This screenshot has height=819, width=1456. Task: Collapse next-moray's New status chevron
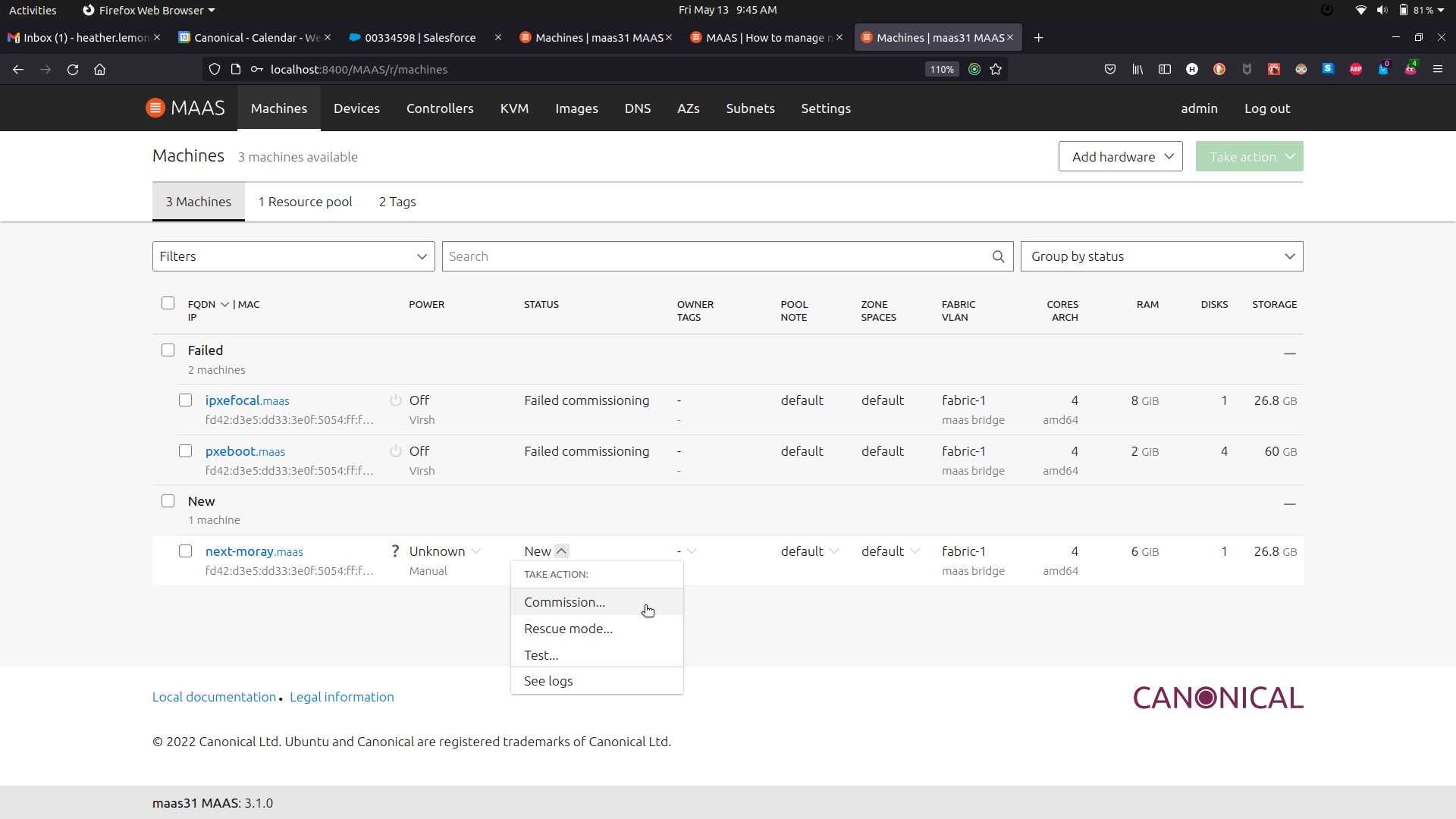pyautogui.click(x=562, y=551)
